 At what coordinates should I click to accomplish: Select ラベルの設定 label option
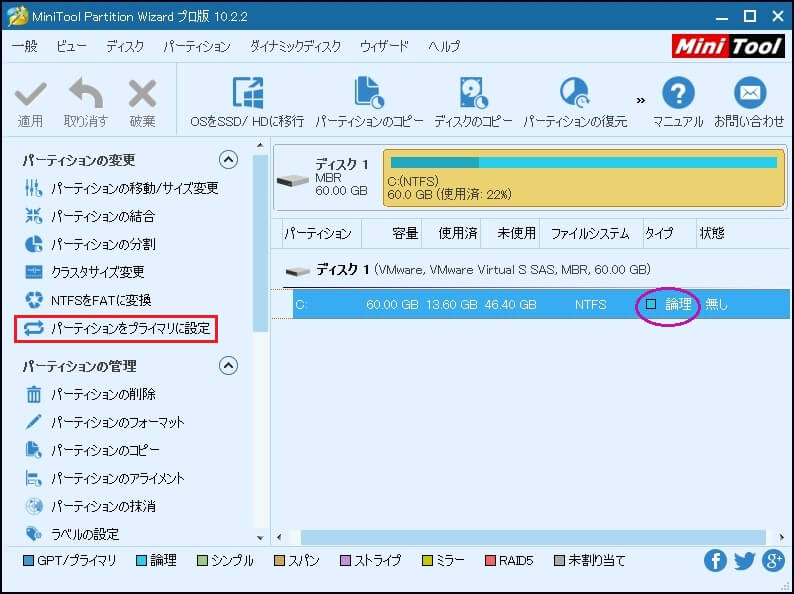(71, 534)
